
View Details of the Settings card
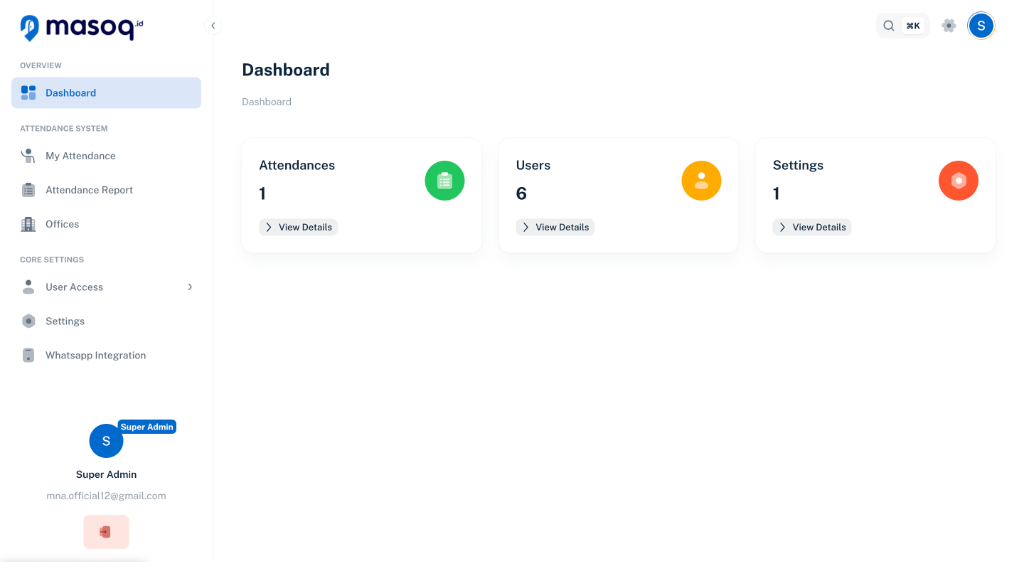[812, 227]
